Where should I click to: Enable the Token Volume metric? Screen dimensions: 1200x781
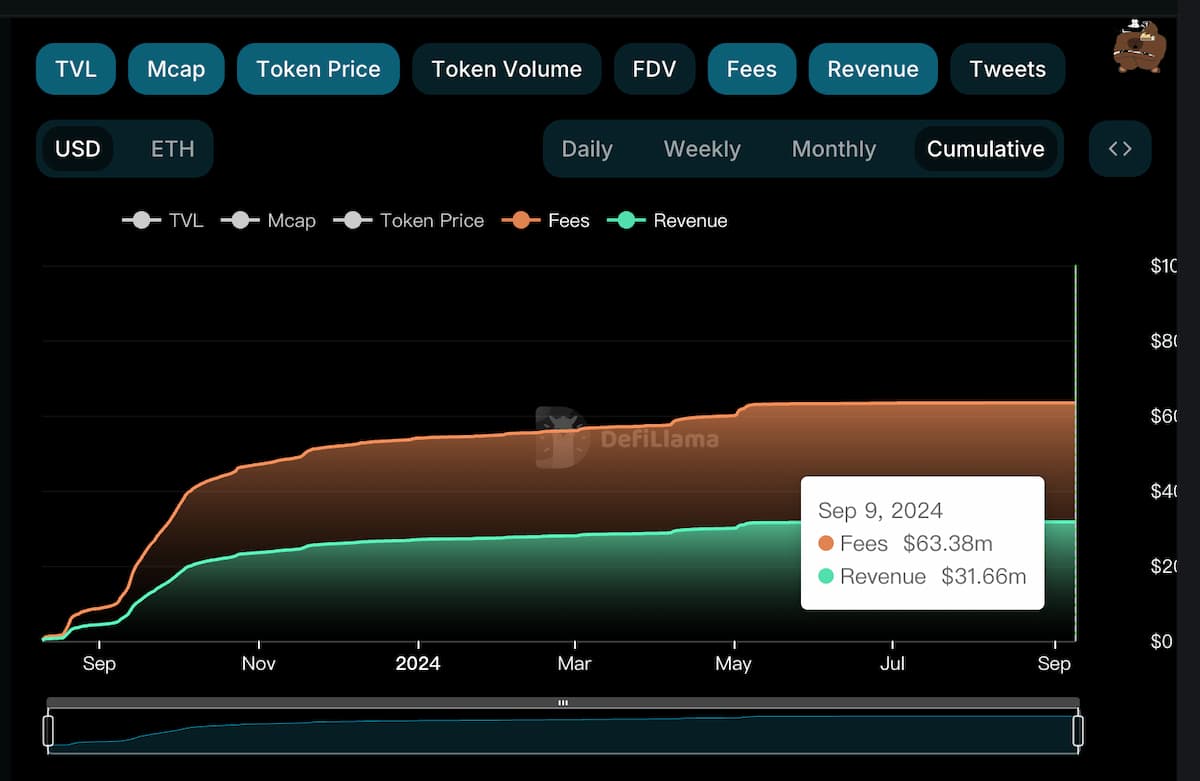[506, 69]
